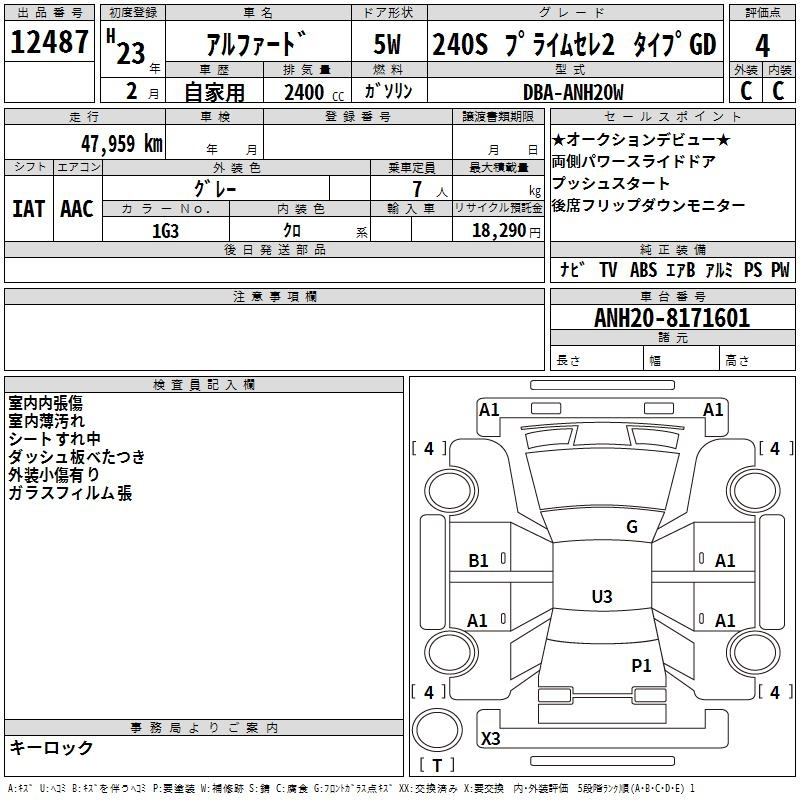Click the color code 1G3
800x800 pixels.
click(165, 231)
